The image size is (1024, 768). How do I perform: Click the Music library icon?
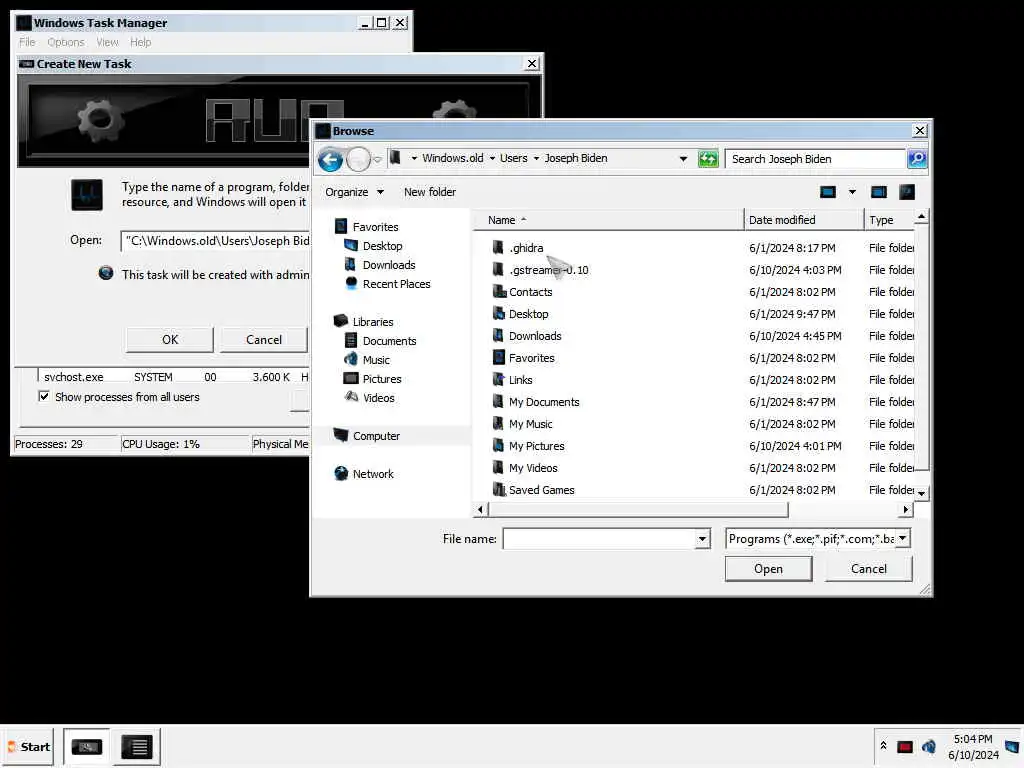click(351, 359)
